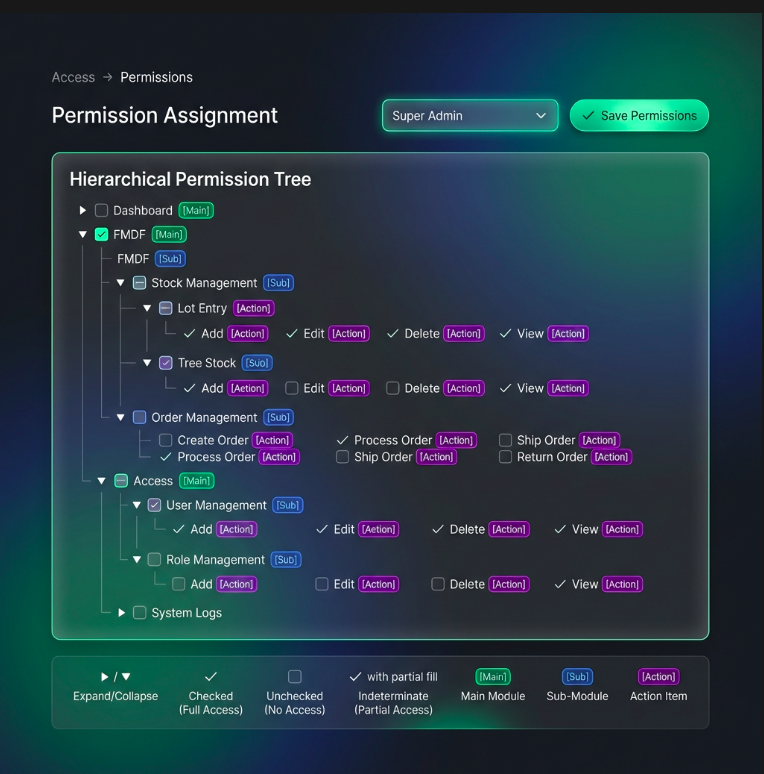Click the Tree Stock [Sub] badge
The image size is (764, 774).
257,363
